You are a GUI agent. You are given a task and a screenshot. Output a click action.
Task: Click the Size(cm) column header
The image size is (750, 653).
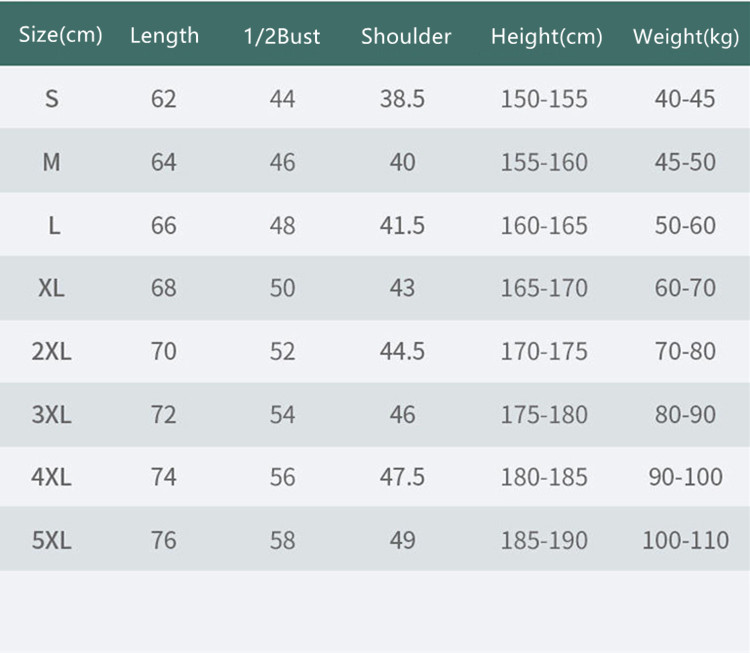click(60, 36)
